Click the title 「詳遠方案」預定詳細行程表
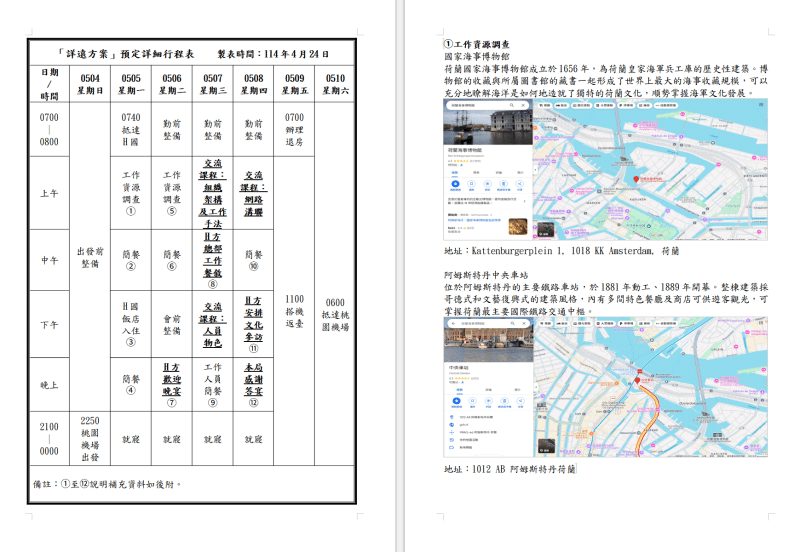 (126, 54)
